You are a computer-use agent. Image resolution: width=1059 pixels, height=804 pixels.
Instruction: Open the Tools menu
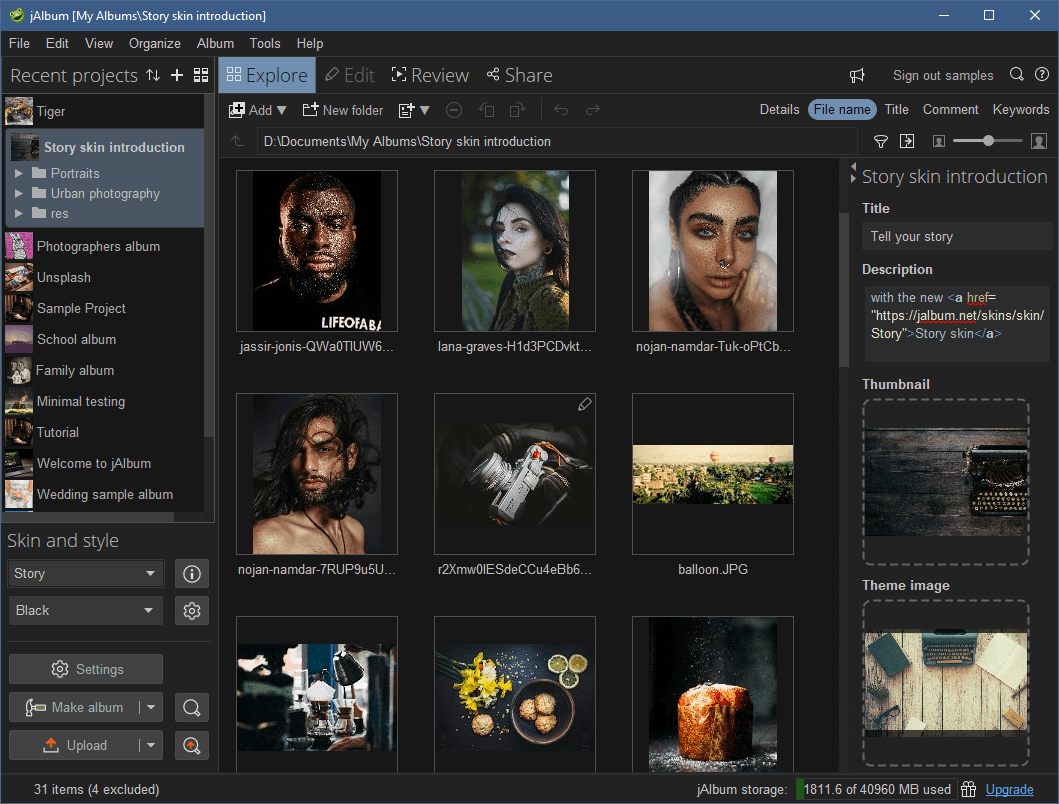[264, 43]
